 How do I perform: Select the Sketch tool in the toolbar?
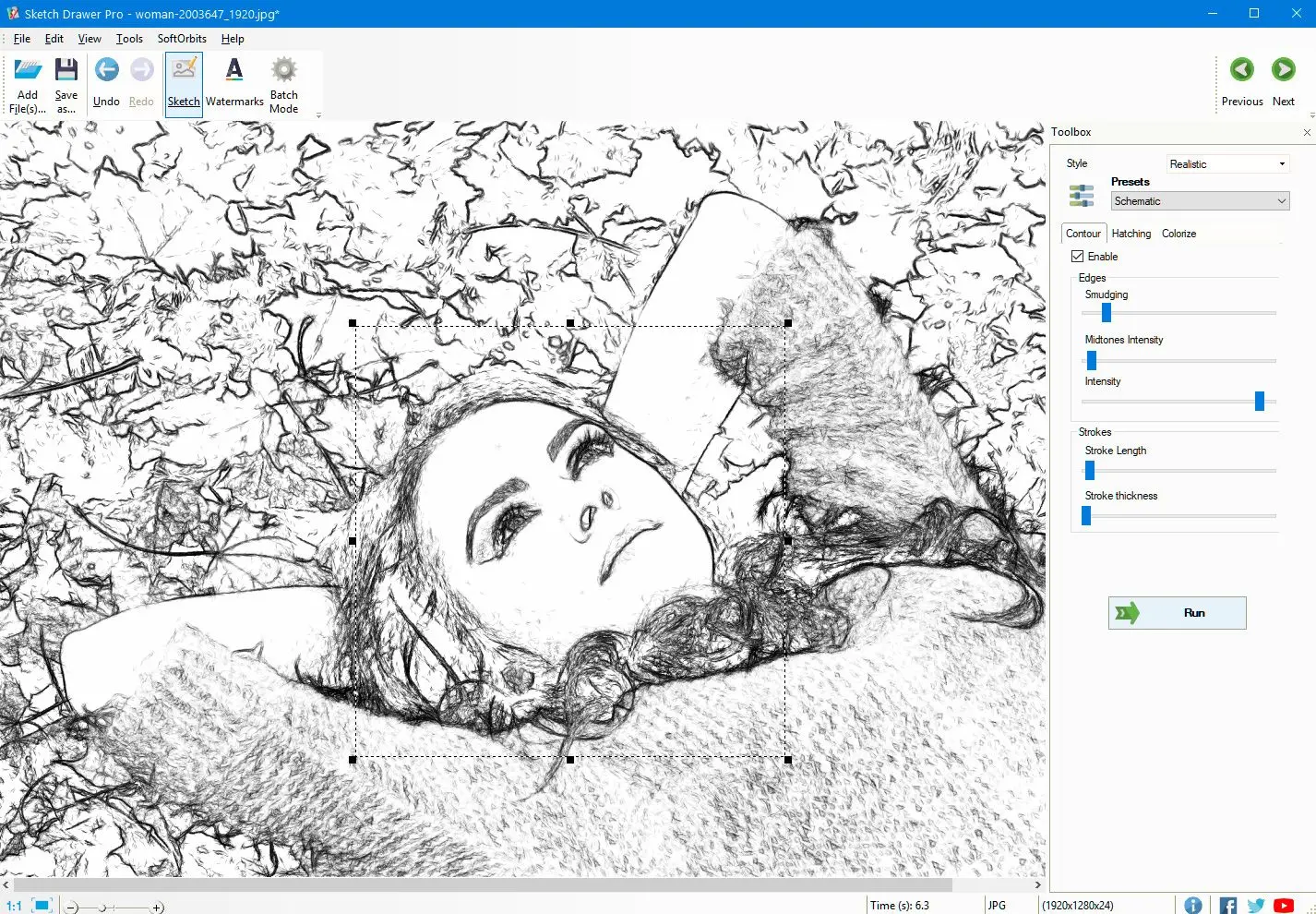183,83
